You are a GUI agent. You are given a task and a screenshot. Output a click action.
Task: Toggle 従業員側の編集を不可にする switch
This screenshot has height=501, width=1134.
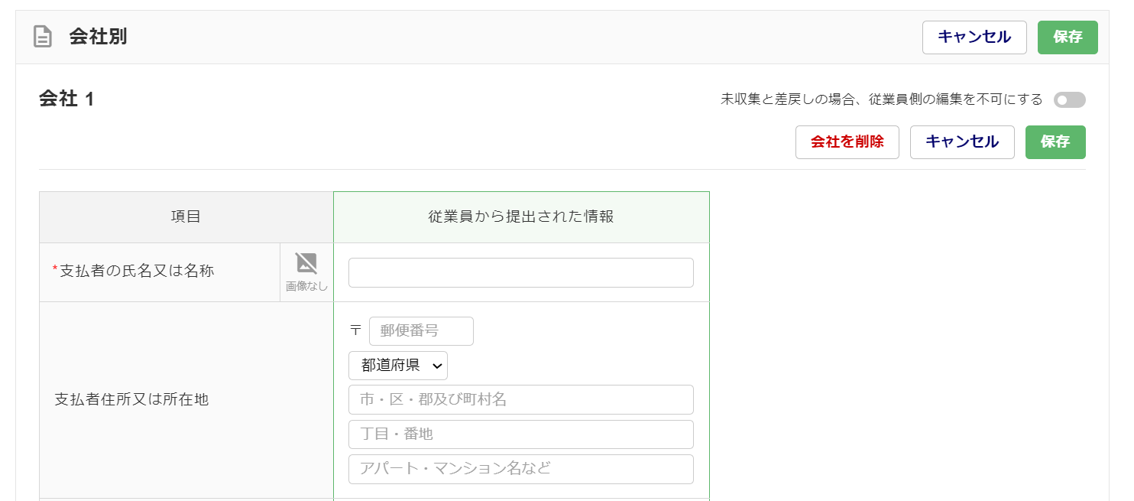tap(1070, 100)
